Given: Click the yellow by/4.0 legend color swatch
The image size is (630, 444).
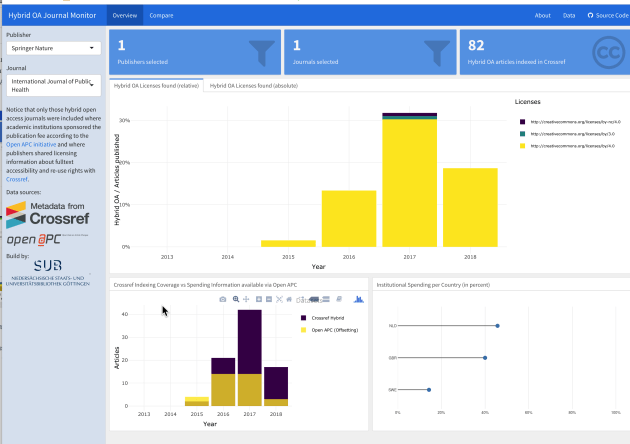Looking at the screenshot, I should (522, 146).
